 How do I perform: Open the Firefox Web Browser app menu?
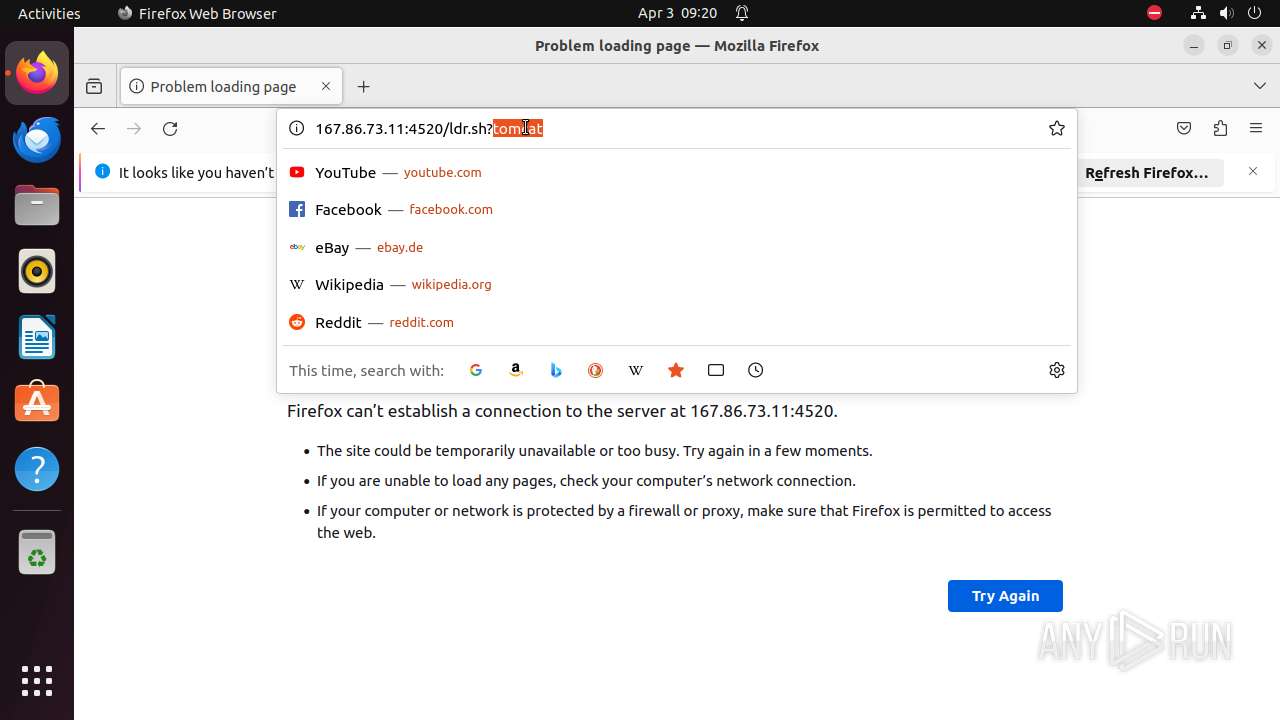point(197,13)
